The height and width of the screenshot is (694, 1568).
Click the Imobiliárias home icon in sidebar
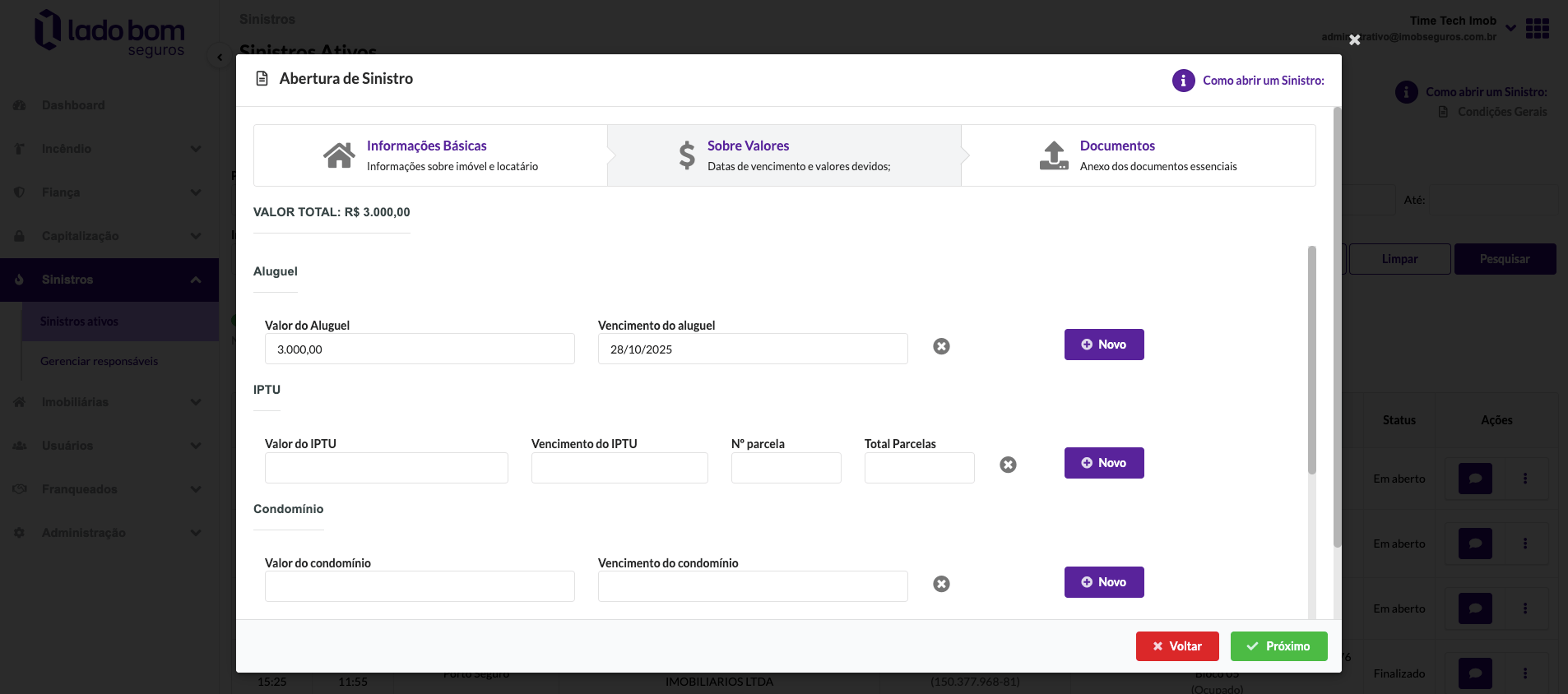click(20, 402)
